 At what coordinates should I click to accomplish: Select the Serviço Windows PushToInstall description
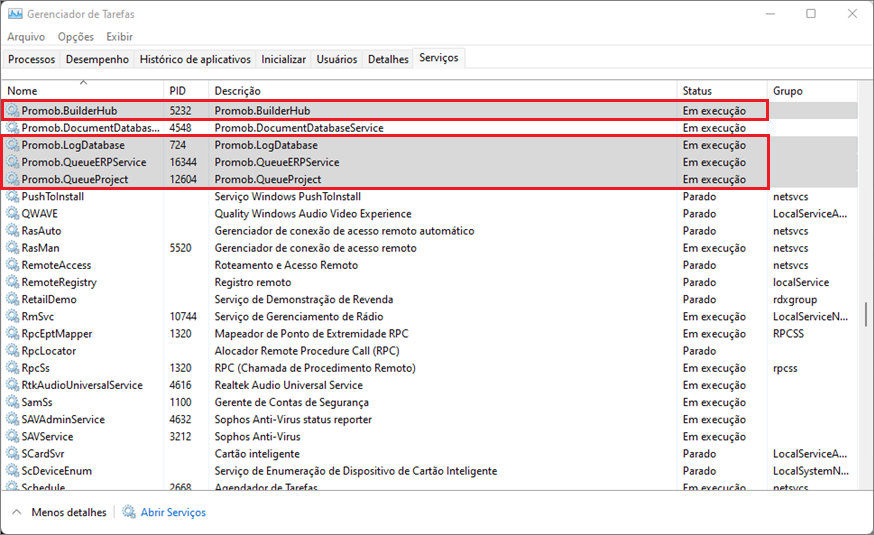coord(288,196)
